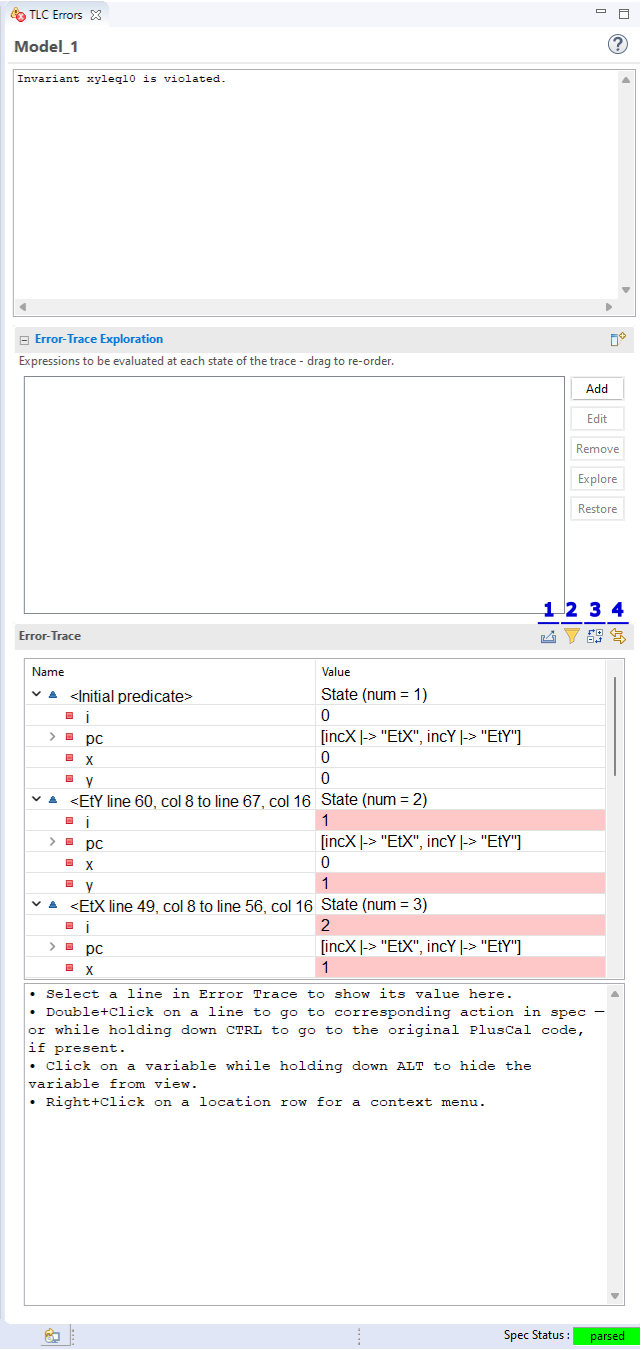Open help via the question mark icon

(x=618, y=45)
